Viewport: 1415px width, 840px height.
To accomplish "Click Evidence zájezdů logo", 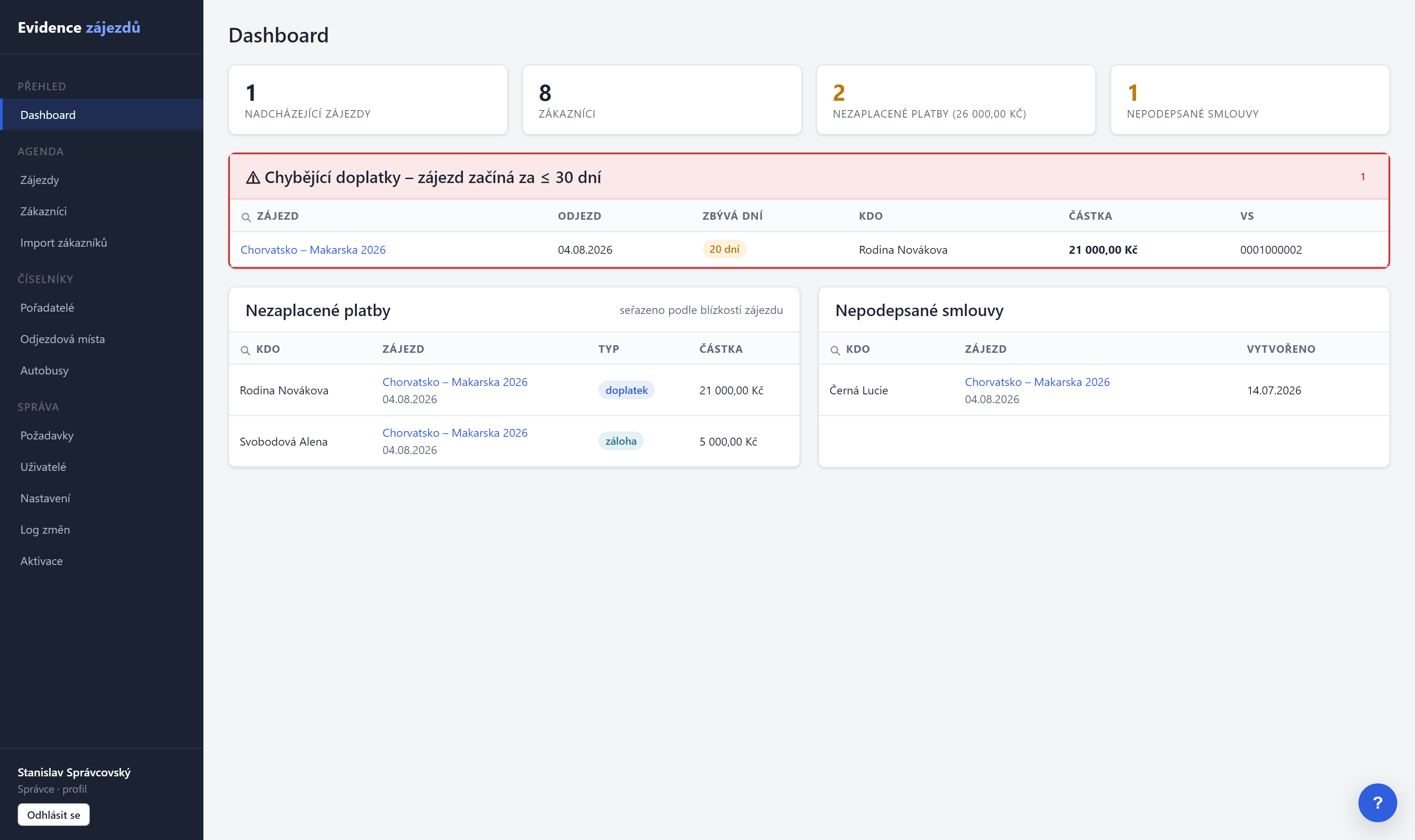I will point(79,27).
